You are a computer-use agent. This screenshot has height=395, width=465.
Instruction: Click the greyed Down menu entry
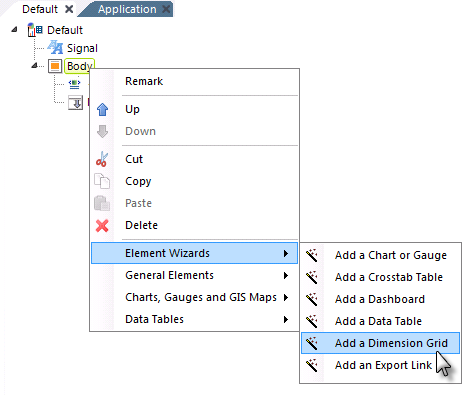pyautogui.click(x=195, y=131)
